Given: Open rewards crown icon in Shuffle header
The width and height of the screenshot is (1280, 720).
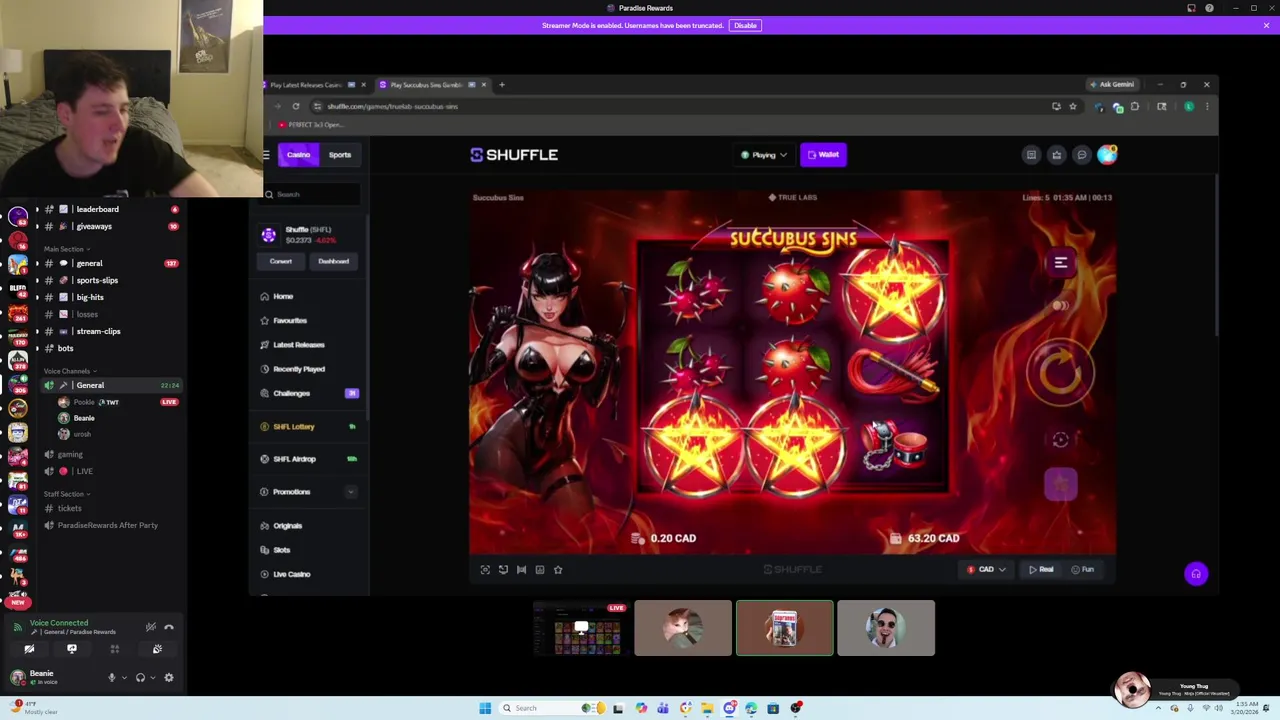Looking at the screenshot, I should click(1056, 155).
